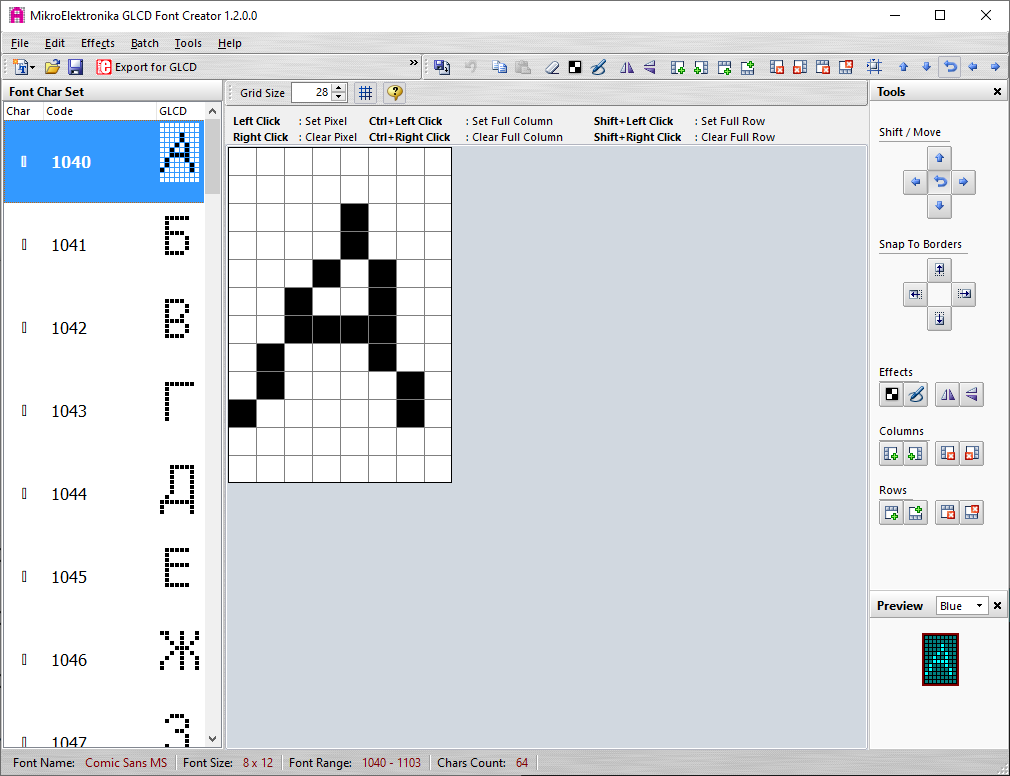Close the Preview panel
The width and height of the screenshot is (1010, 776).
coord(997,605)
